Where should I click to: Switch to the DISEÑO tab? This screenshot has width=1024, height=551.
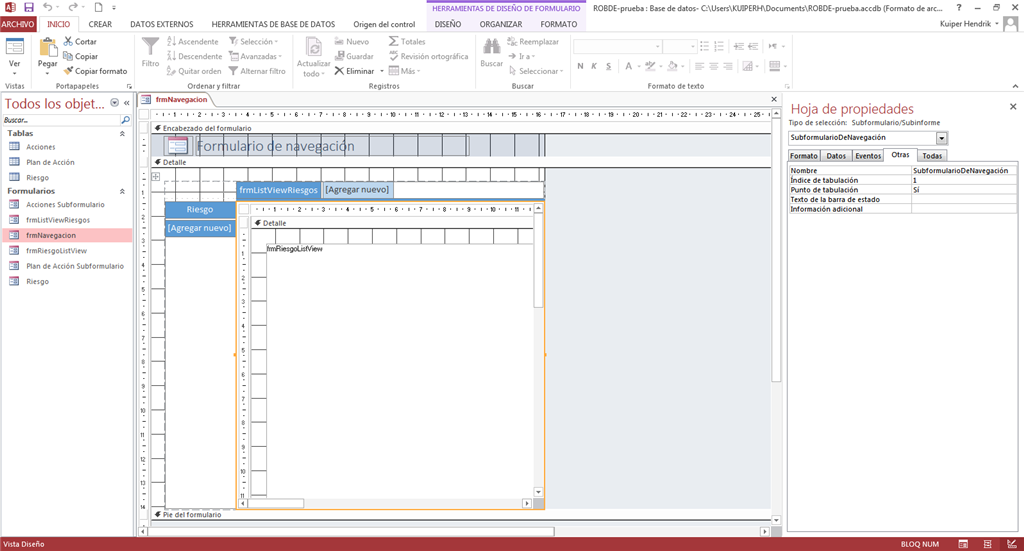point(448,24)
